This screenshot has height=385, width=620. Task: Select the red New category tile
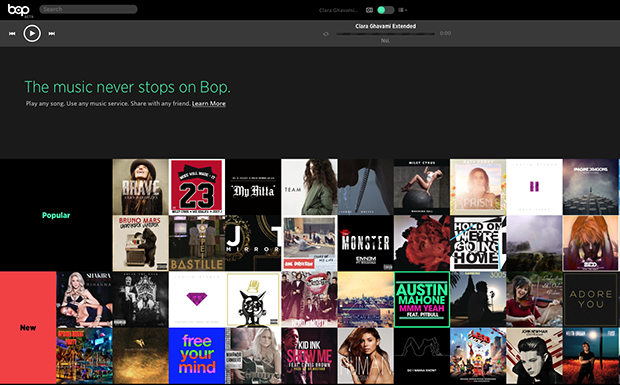coord(28,327)
